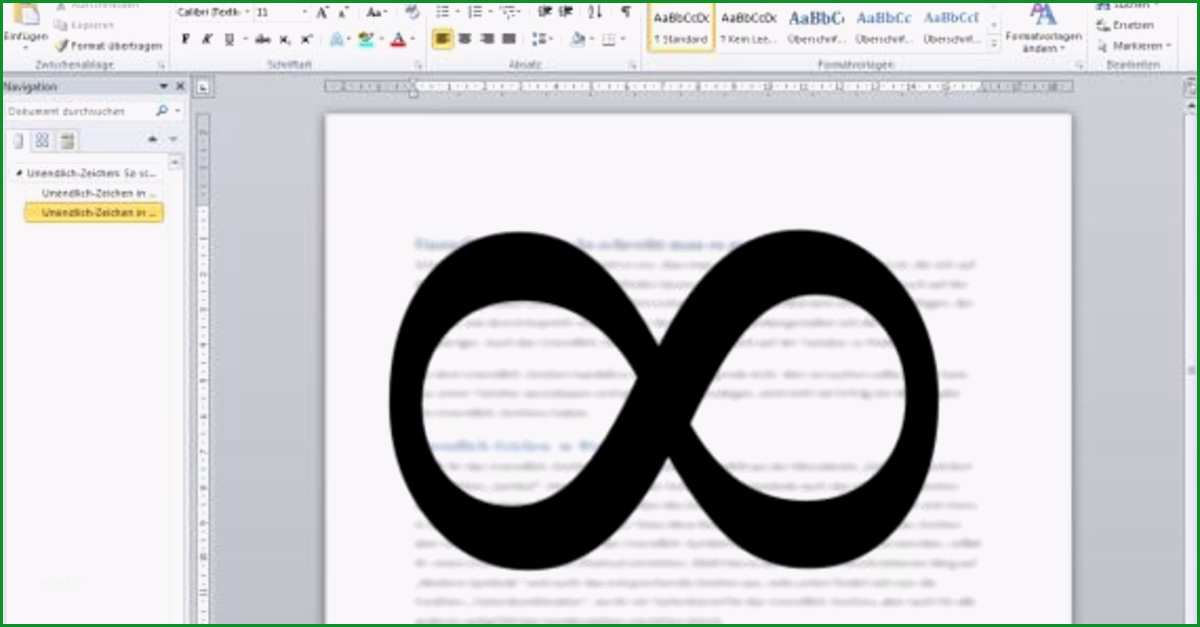Open the Navigation pane options arrow

click(164, 87)
